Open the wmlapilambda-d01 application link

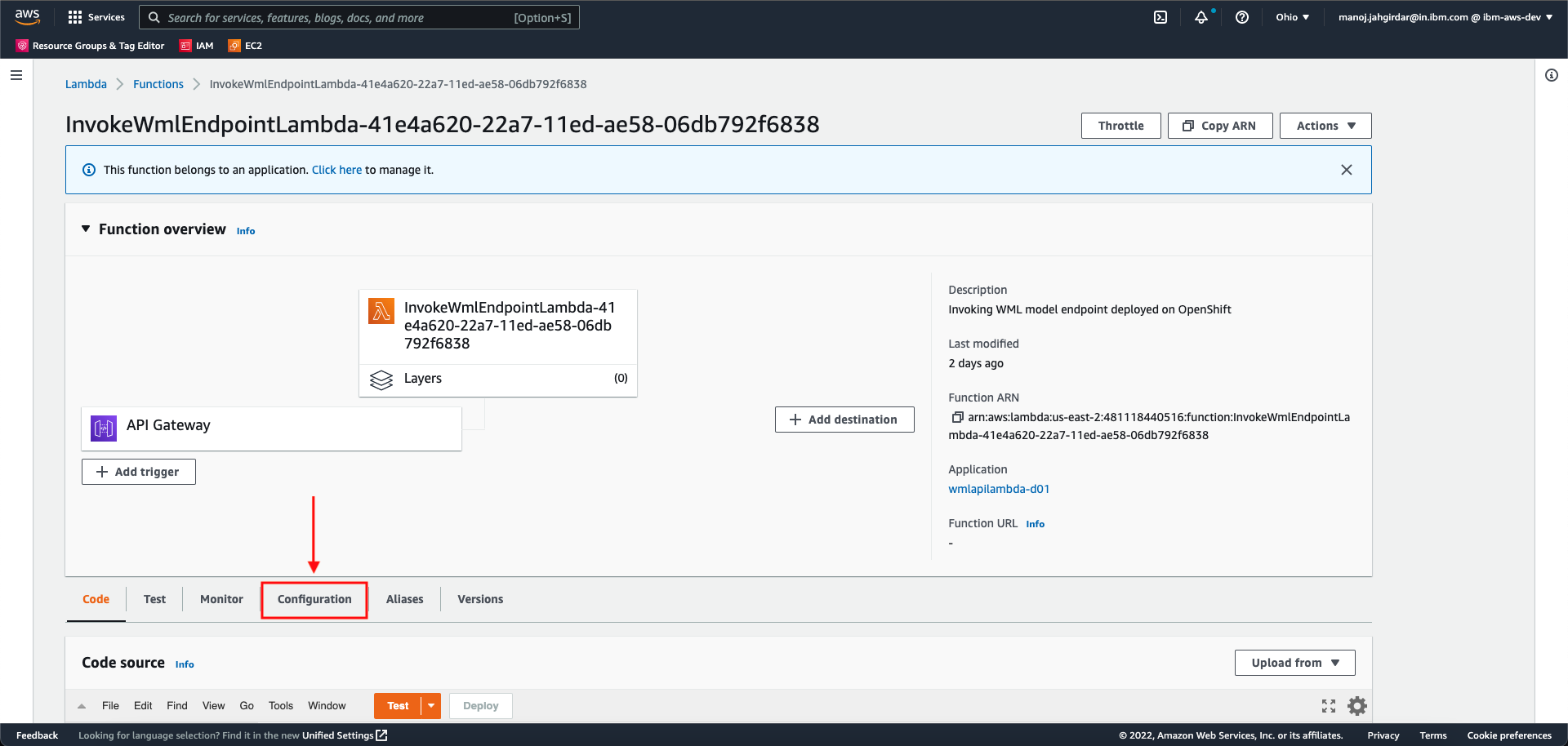(x=999, y=489)
